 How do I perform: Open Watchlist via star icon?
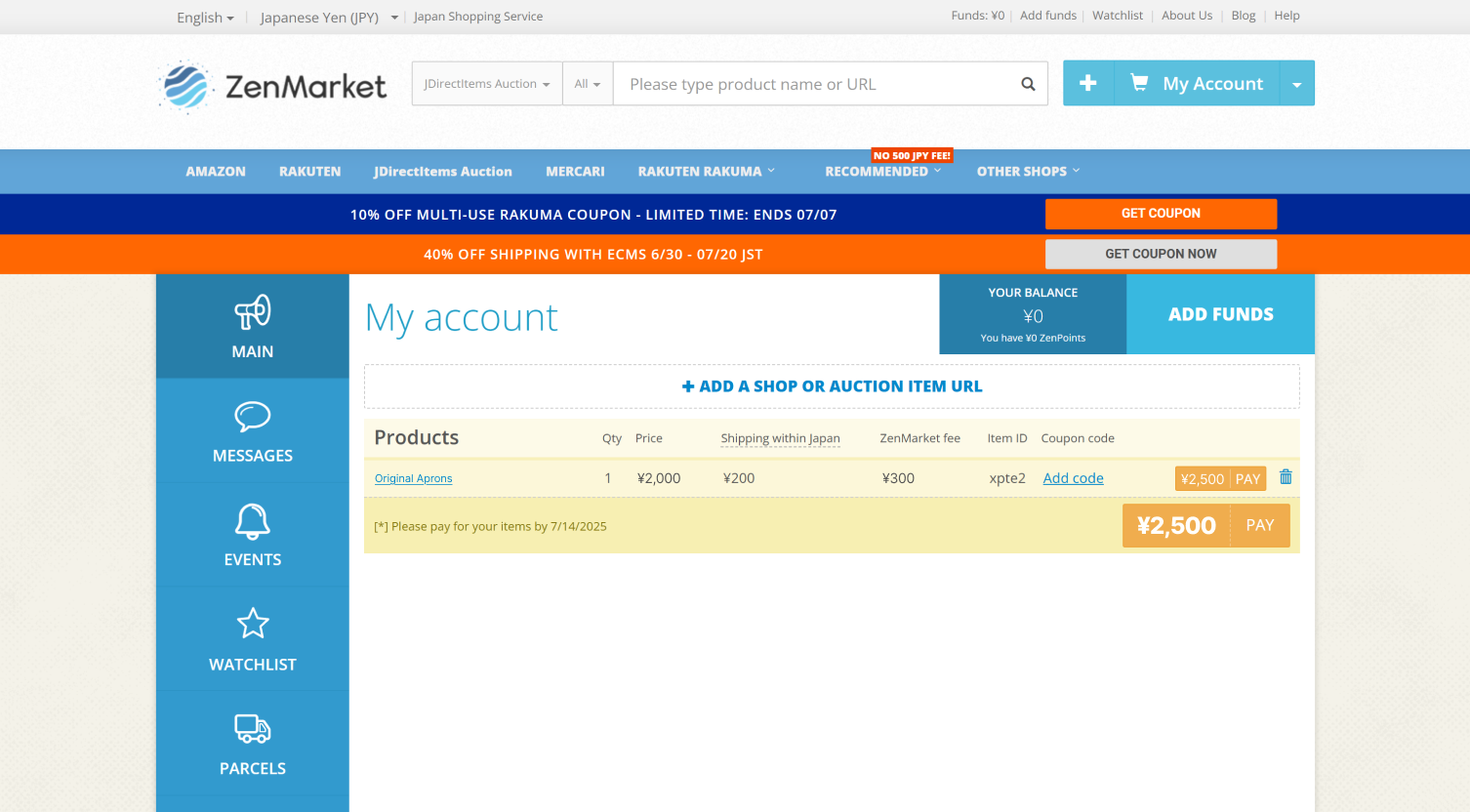[x=253, y=625]
